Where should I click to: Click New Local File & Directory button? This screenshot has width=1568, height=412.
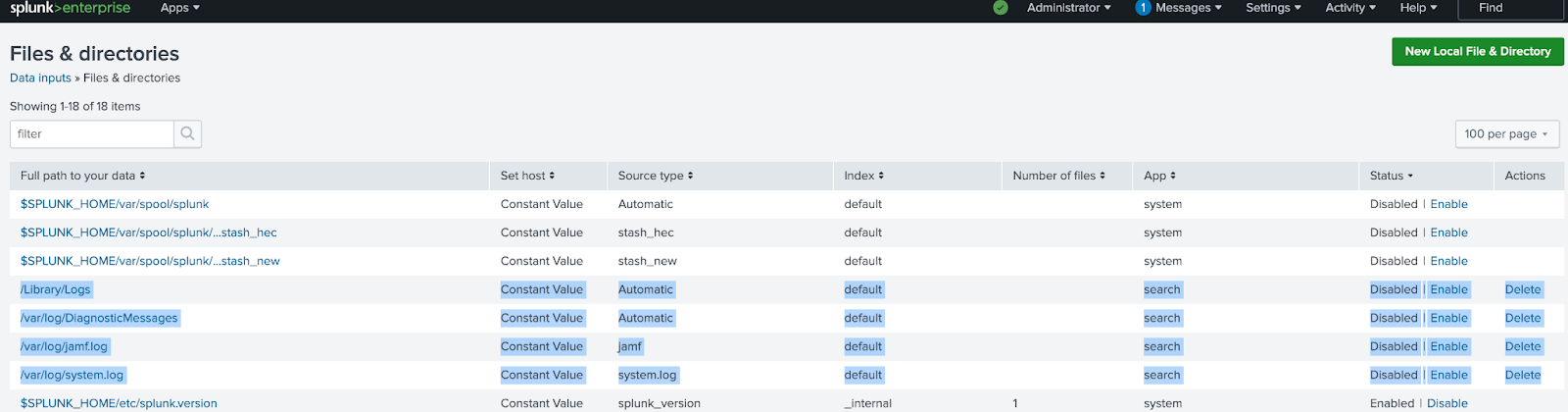pos(1478,52)
